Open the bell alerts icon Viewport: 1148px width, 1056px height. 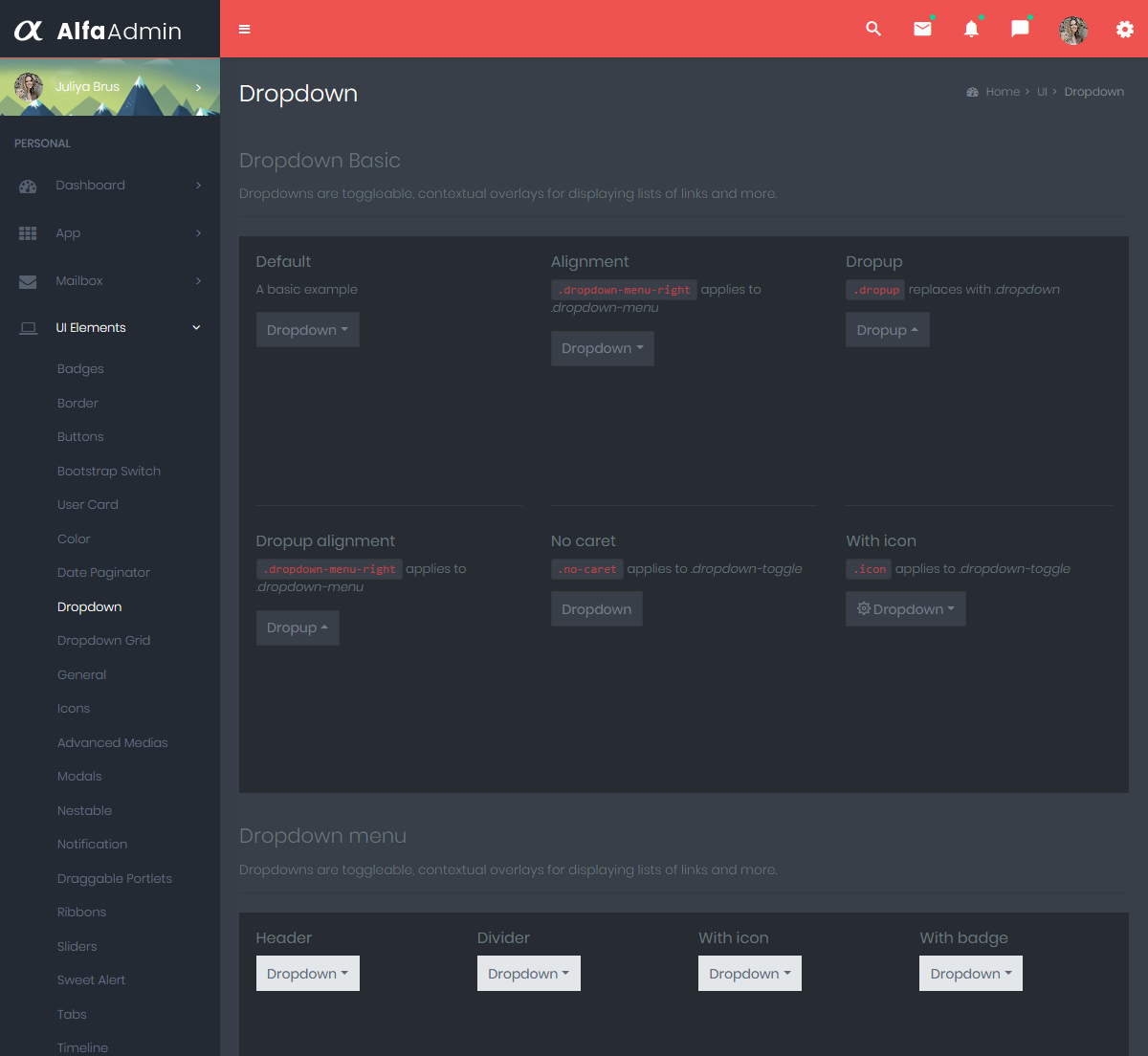coord(971,29)
